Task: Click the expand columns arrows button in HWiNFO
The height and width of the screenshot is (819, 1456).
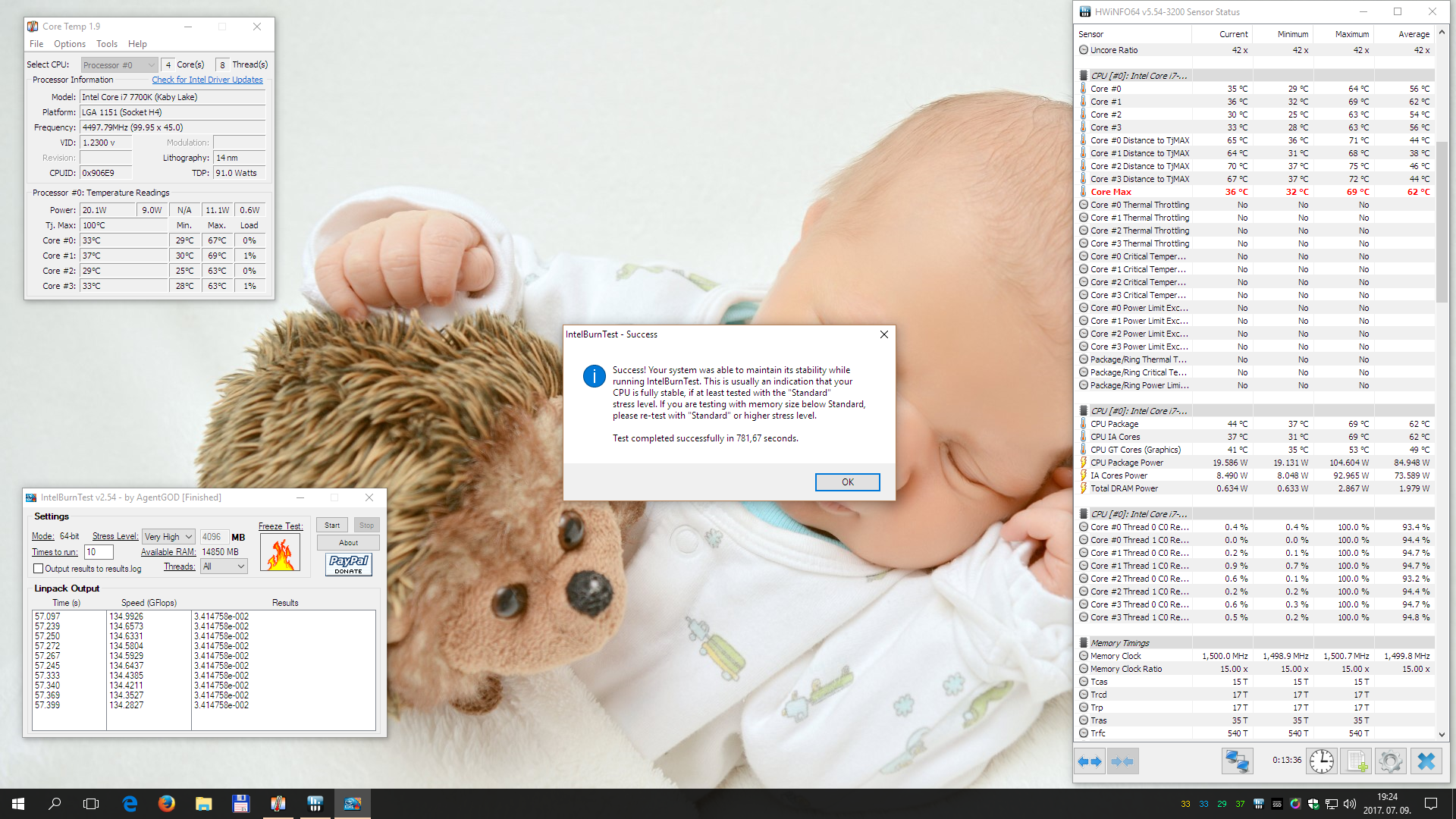Action: (1090, 761)
